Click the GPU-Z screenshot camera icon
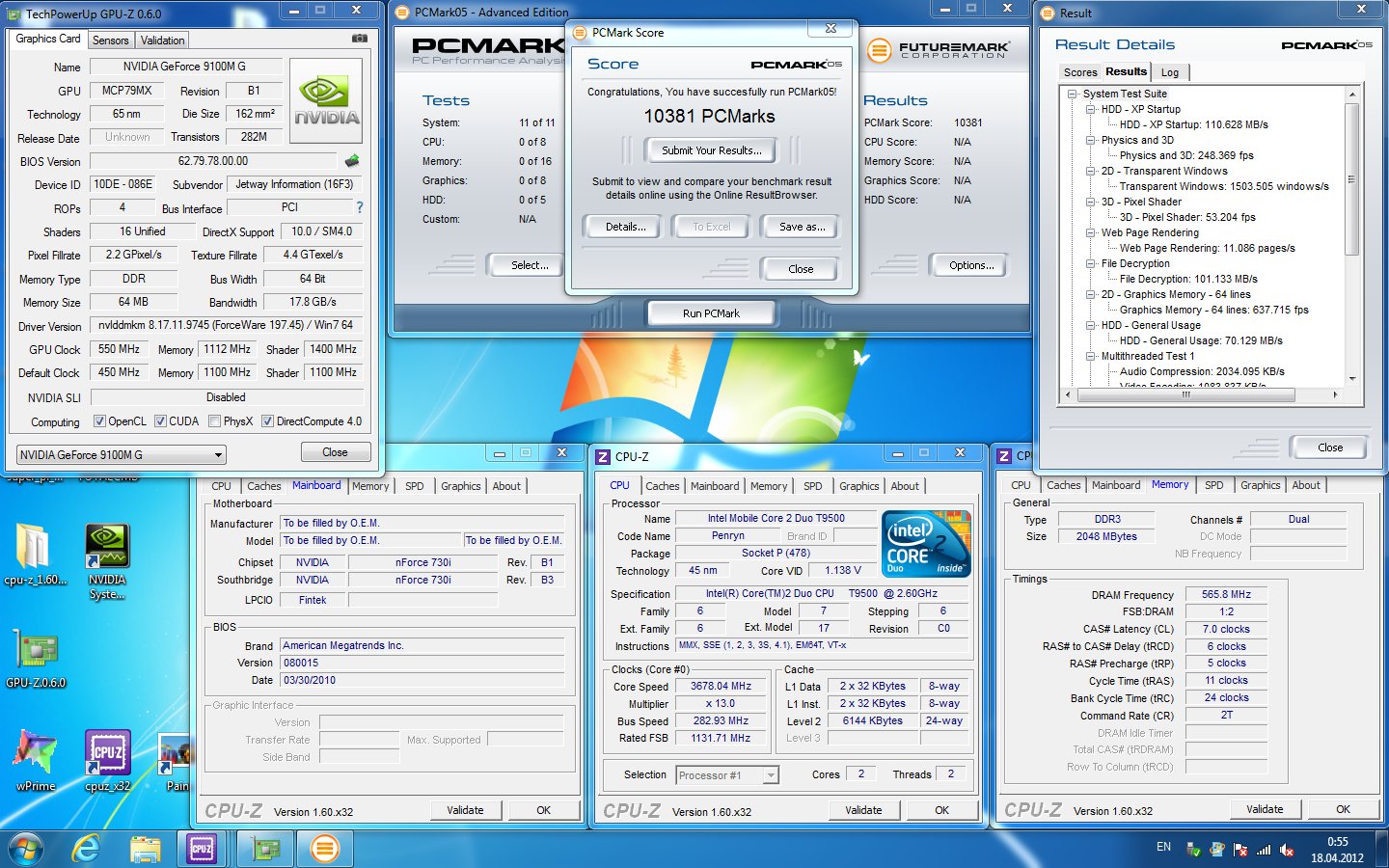 (360, 39)
